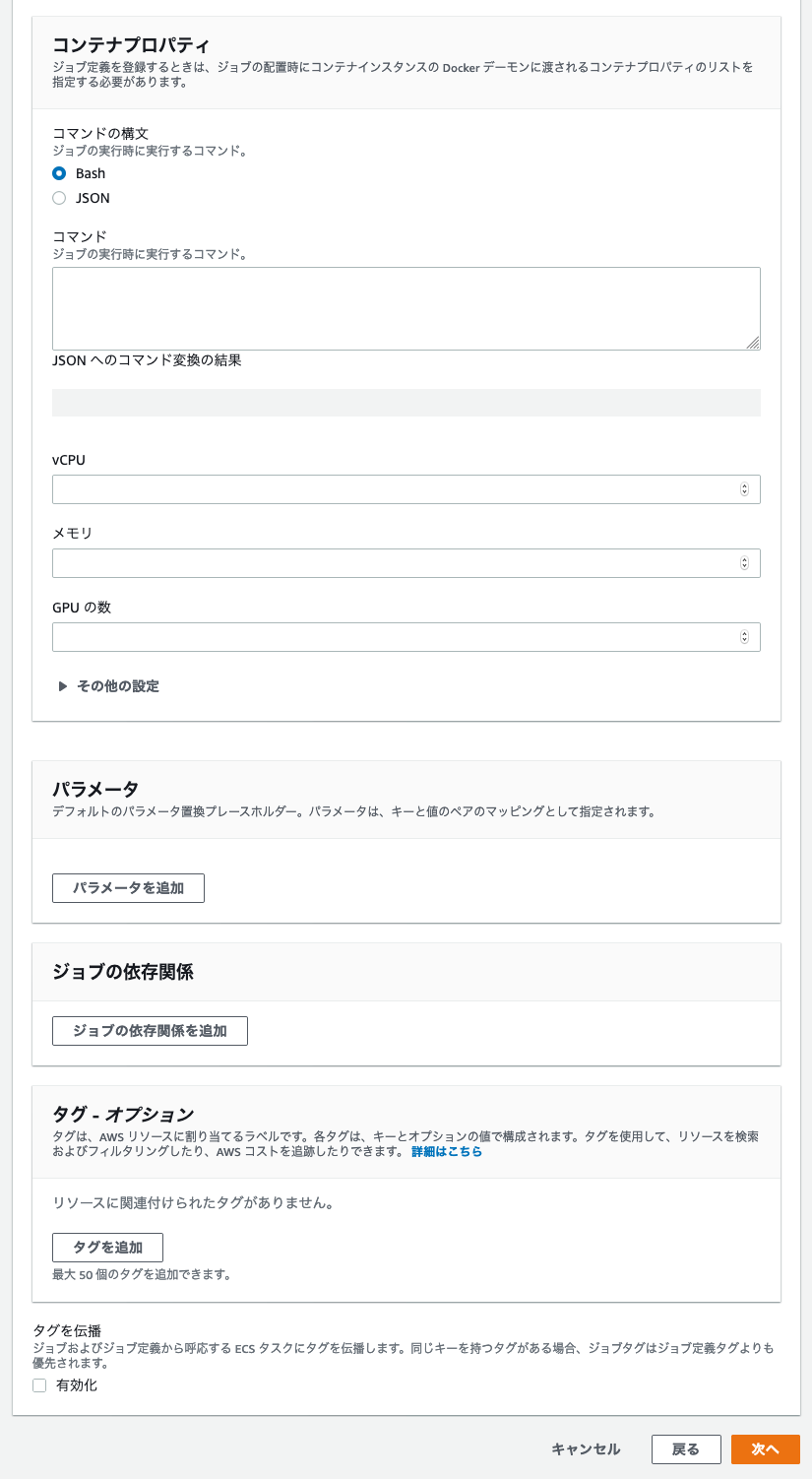Click the GPU の数 input field

point(406,637)
